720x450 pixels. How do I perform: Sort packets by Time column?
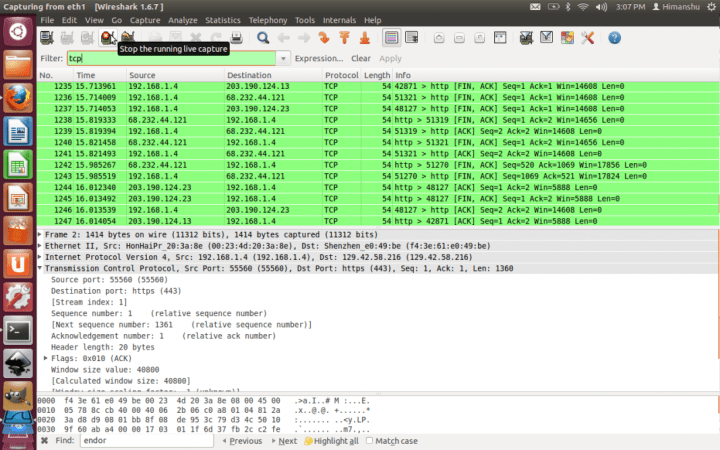tap(100, 75)
